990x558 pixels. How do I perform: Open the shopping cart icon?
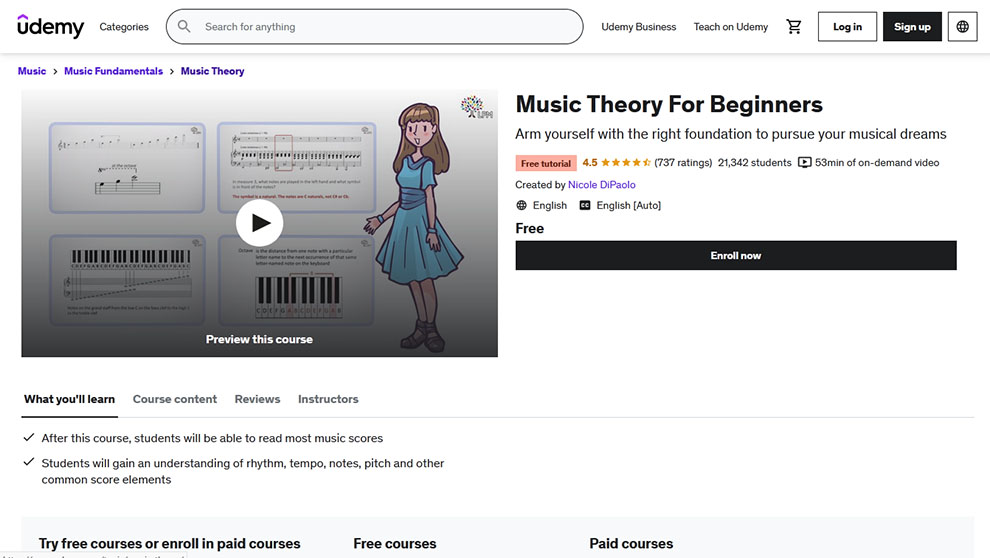pyautogui.click(x=794, y=27)
